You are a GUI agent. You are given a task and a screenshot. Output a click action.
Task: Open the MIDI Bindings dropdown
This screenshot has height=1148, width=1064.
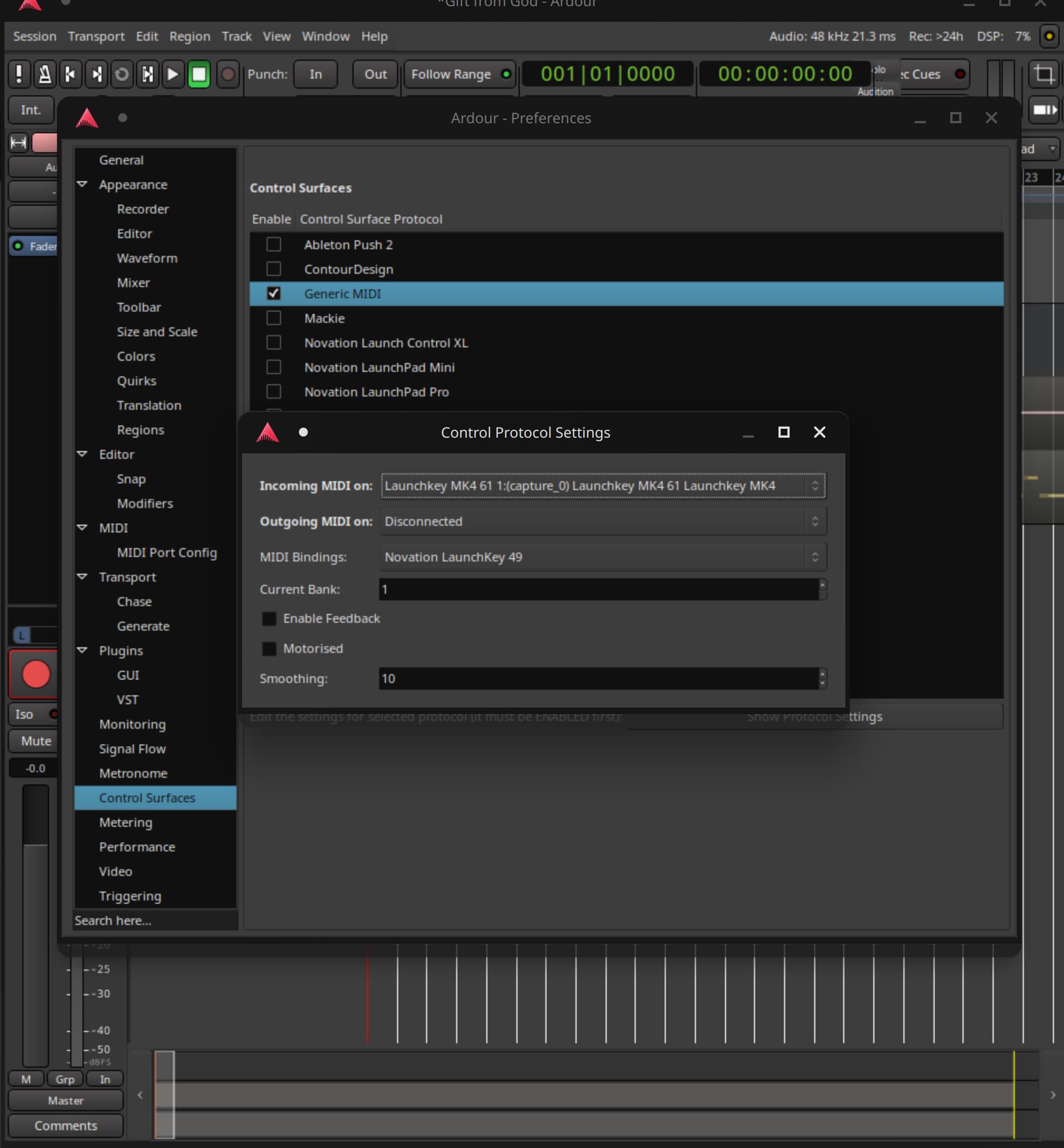coord(602,557)
